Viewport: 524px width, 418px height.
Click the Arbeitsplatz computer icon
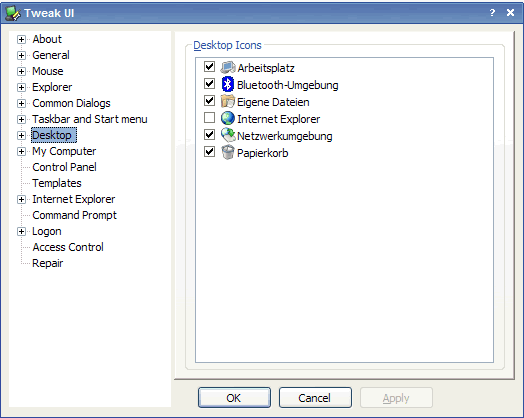pos(228,67)
